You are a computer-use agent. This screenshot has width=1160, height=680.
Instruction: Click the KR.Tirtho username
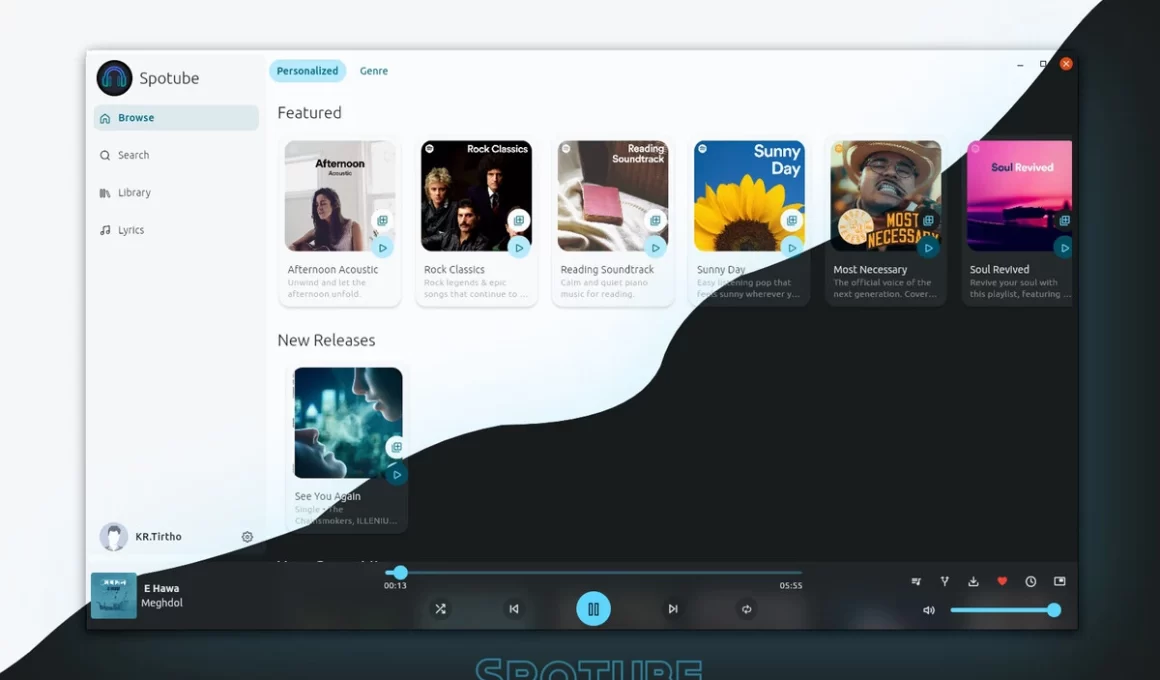coord(158,537)
